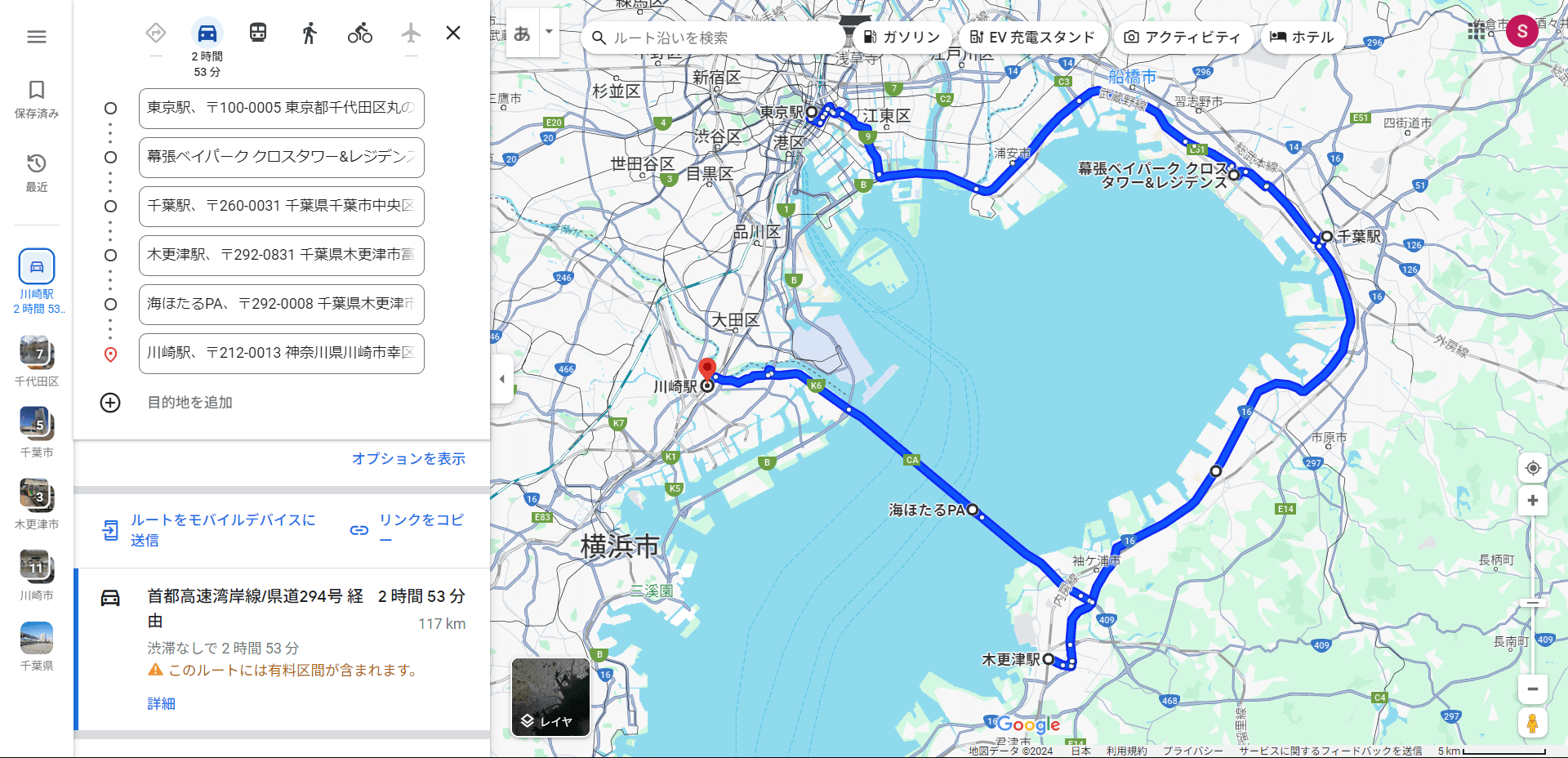The width and height of the screenshot is (1568, 758).
Task: Filter by EV charging stations
Action: pyautogui.click(x=1032, y=38)
